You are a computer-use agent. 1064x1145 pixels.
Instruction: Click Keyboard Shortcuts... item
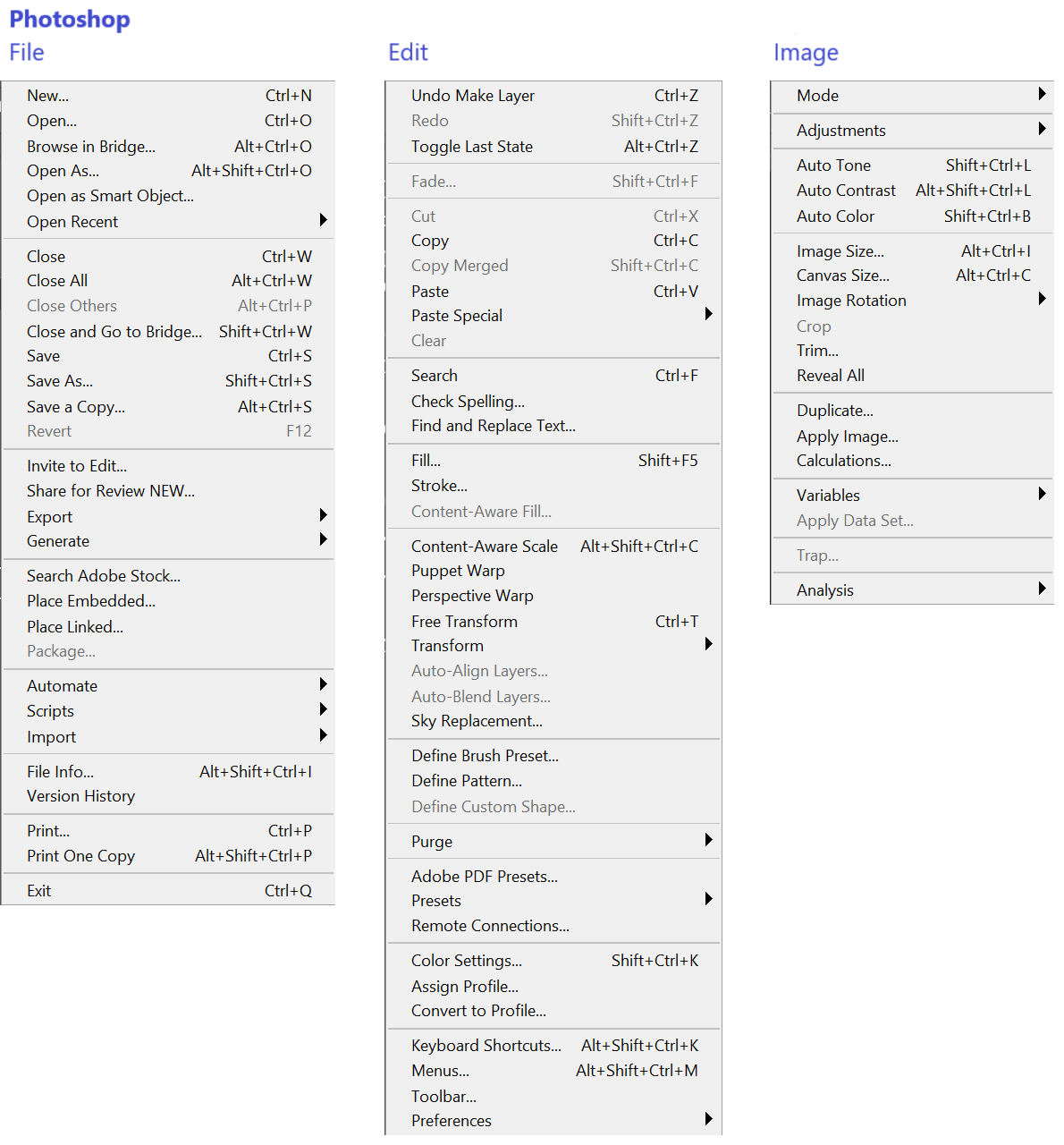click(x=486, y=1046)
